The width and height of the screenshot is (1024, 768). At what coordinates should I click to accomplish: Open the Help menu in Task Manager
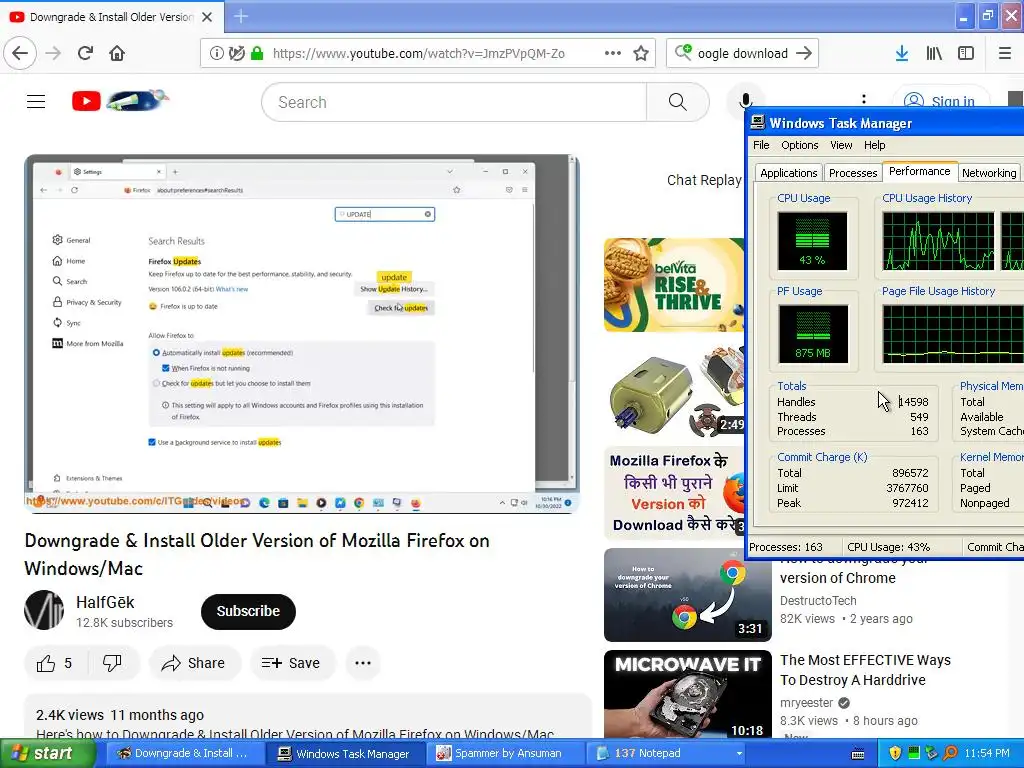pos(874,145)
